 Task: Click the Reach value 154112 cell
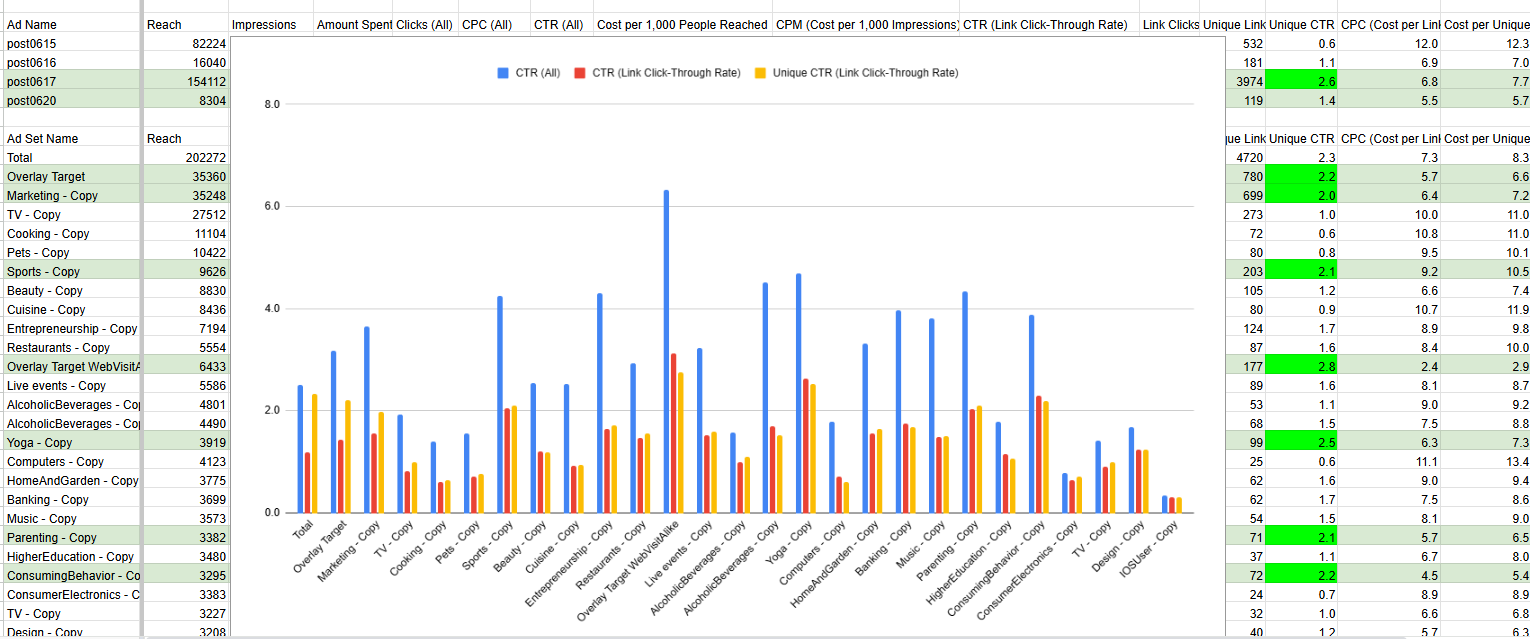[x=186, y=81]
